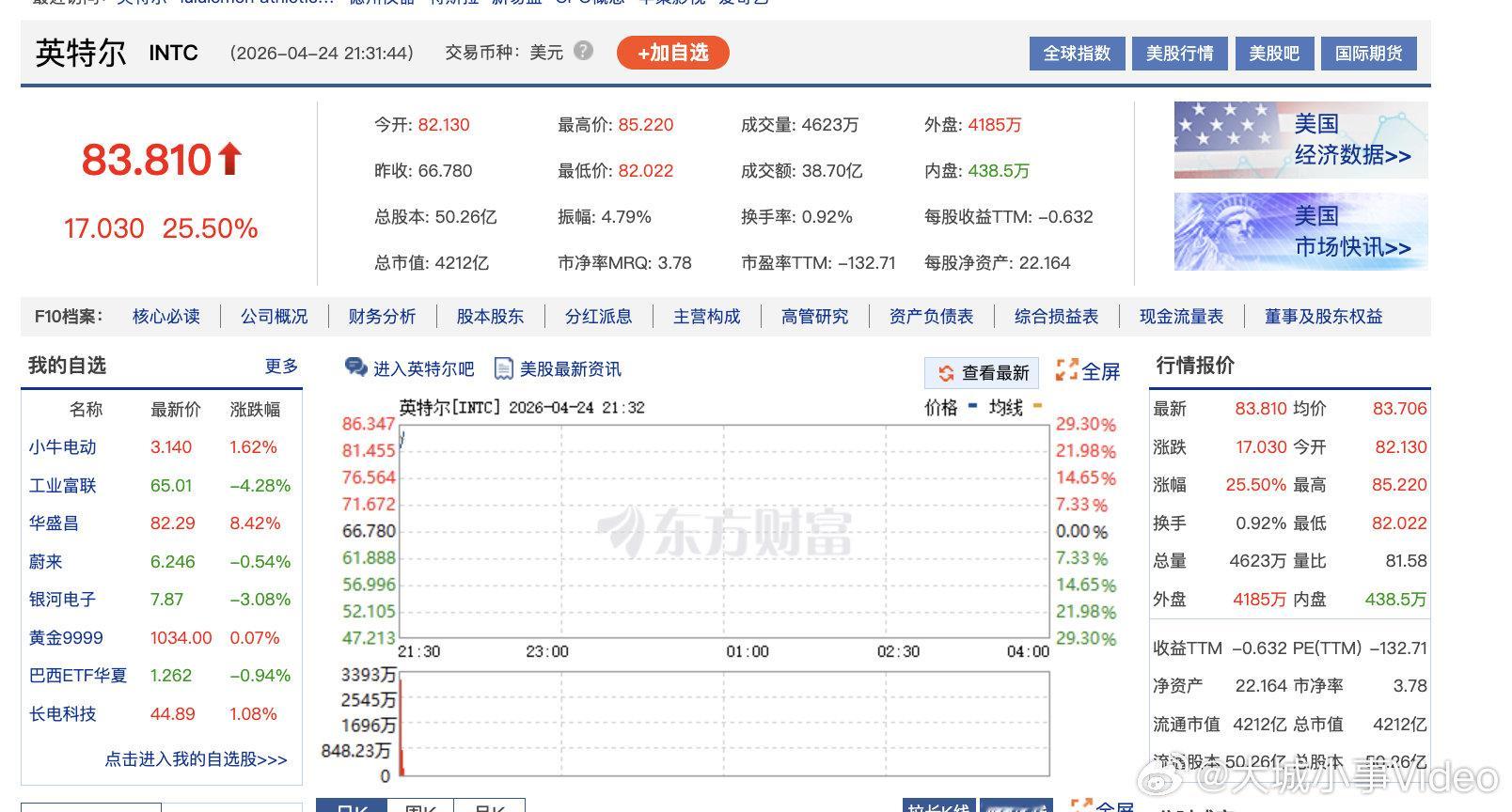Click the 涨跌幅 column header in watchlist
Screen dimensions: 1512x812
255,410
